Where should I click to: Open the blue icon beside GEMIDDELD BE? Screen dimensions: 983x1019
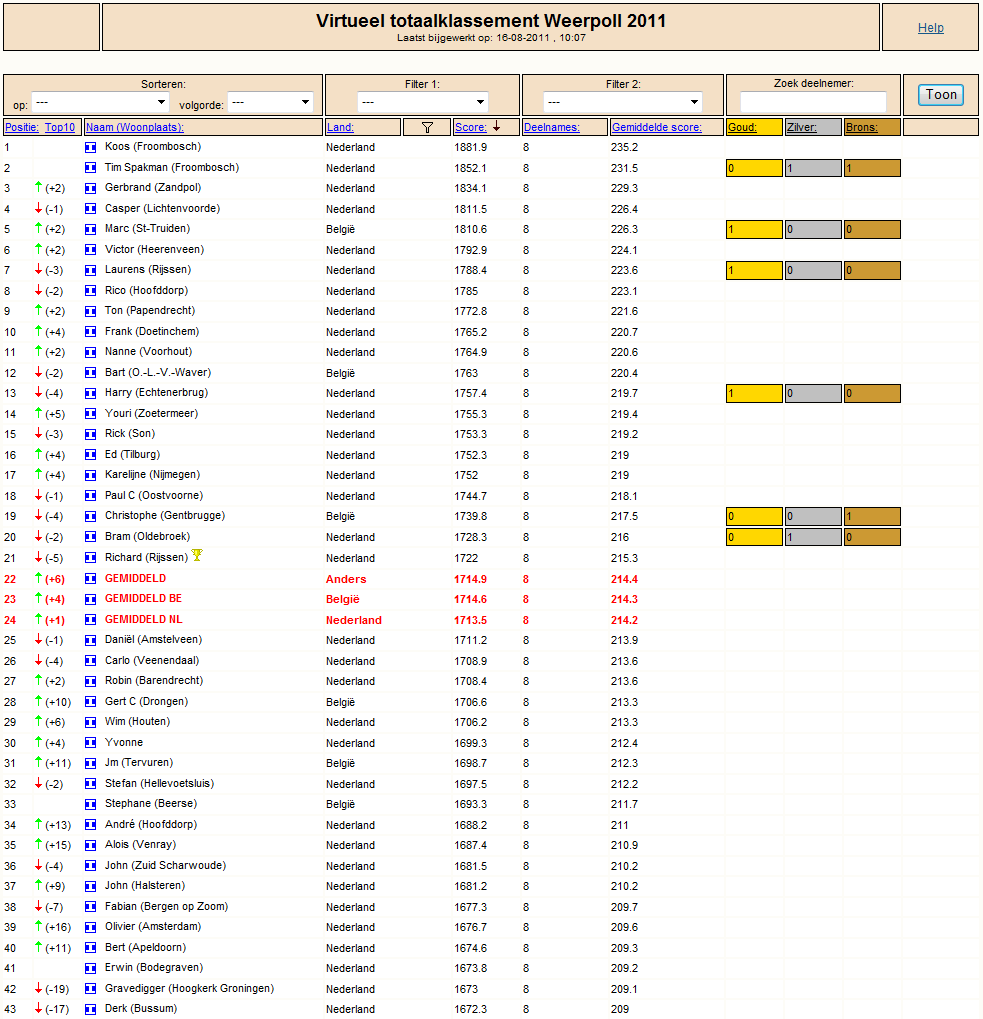pyautogui.click(x=90, y=599)
